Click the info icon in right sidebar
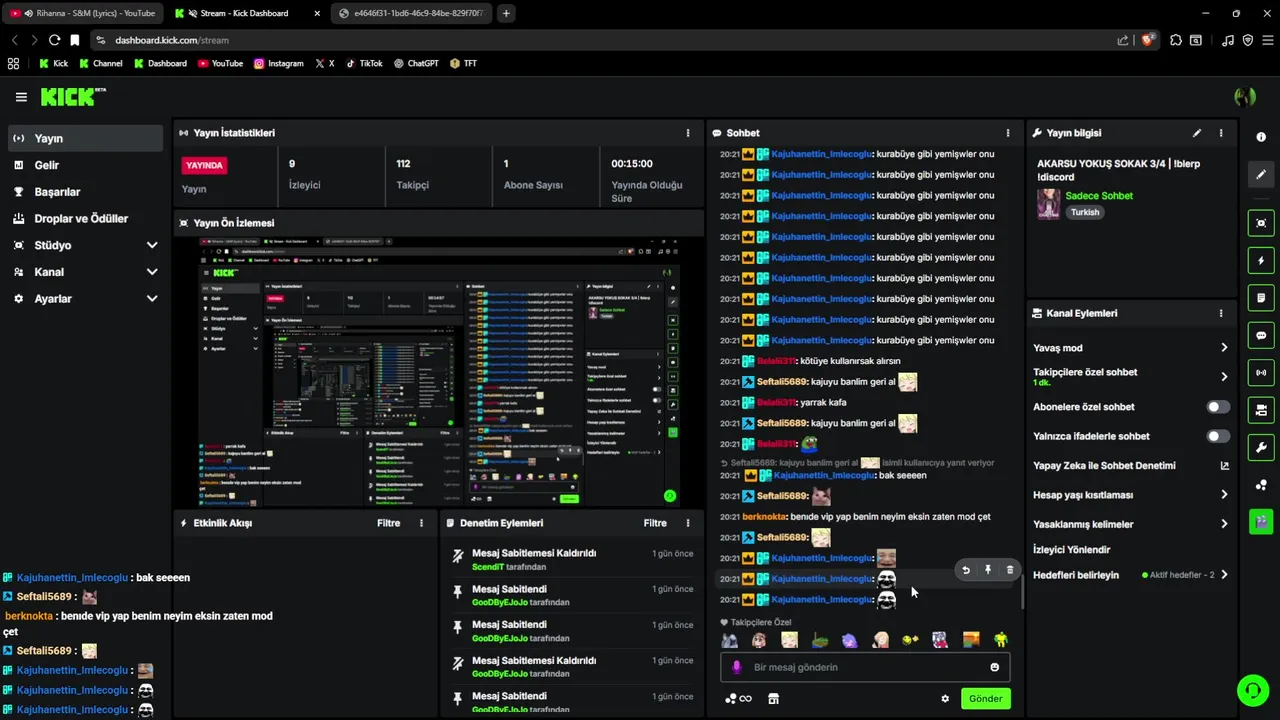The width and height of the screenshot is (1280, 720). pos(1261,137)
